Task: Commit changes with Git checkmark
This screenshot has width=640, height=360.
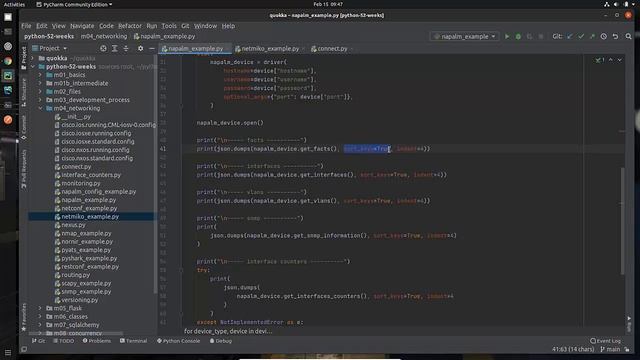Action: (x=581, y=36)
